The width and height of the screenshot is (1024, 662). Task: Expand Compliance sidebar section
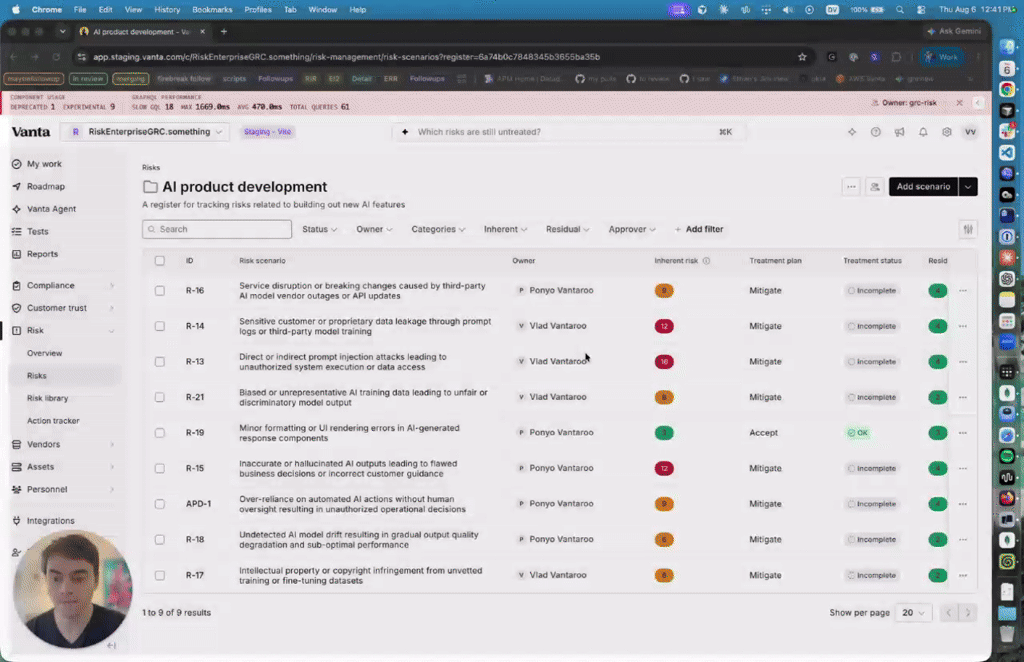[63, 285]
